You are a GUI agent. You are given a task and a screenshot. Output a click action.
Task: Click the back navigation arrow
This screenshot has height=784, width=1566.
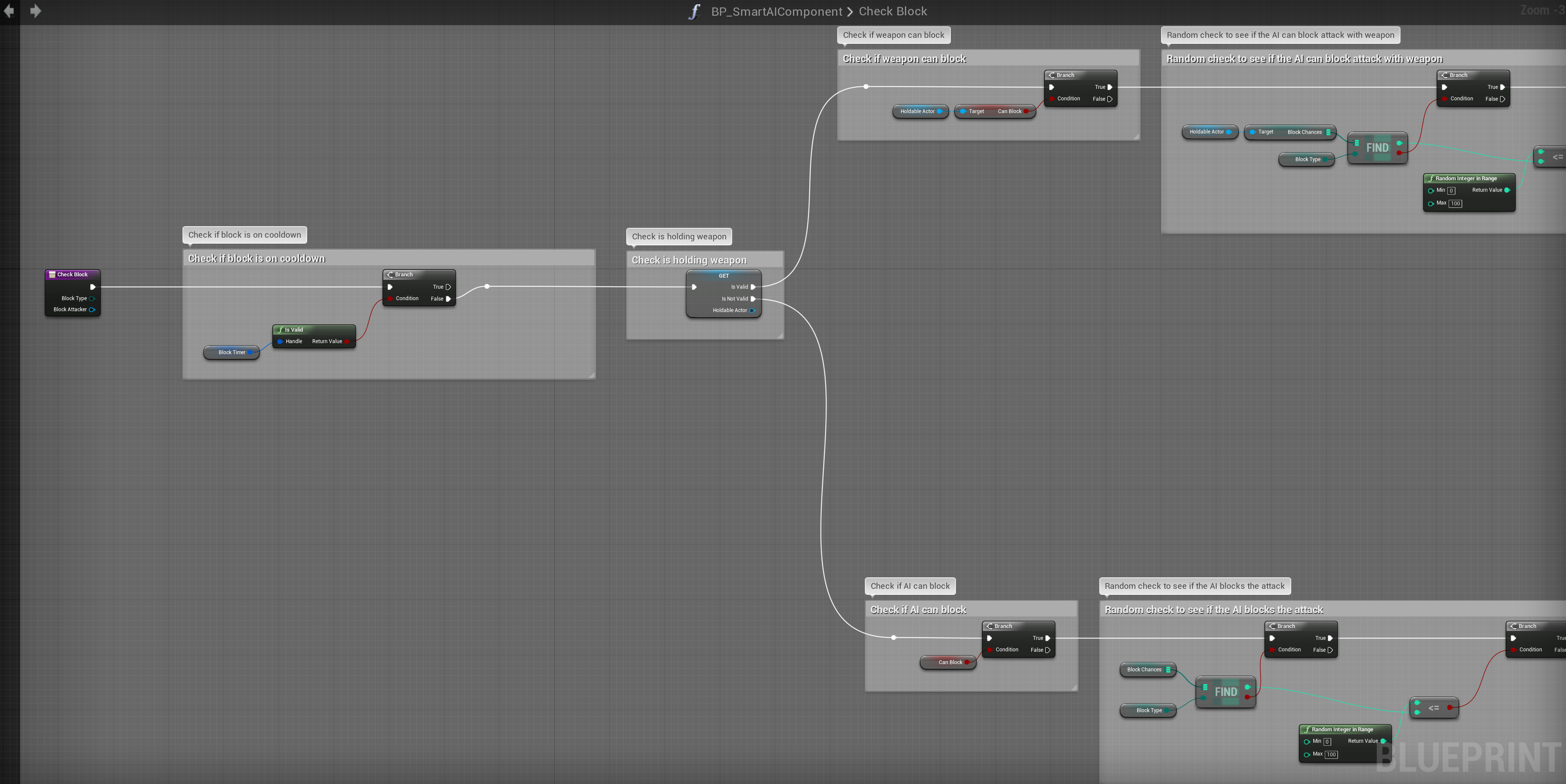(9, 11)
